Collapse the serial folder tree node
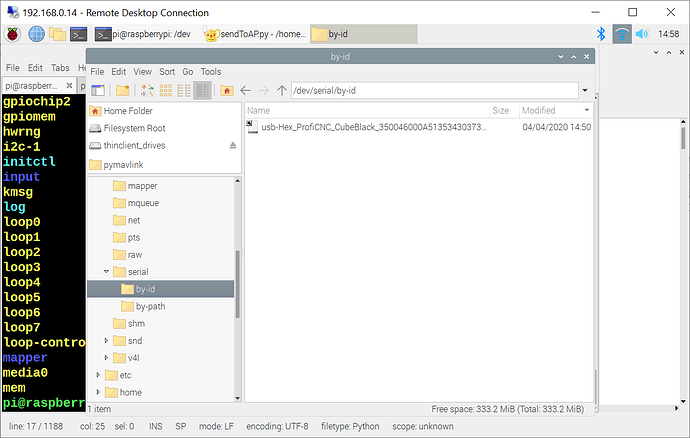This screenshot has height=438, width=690. [106, 272]
